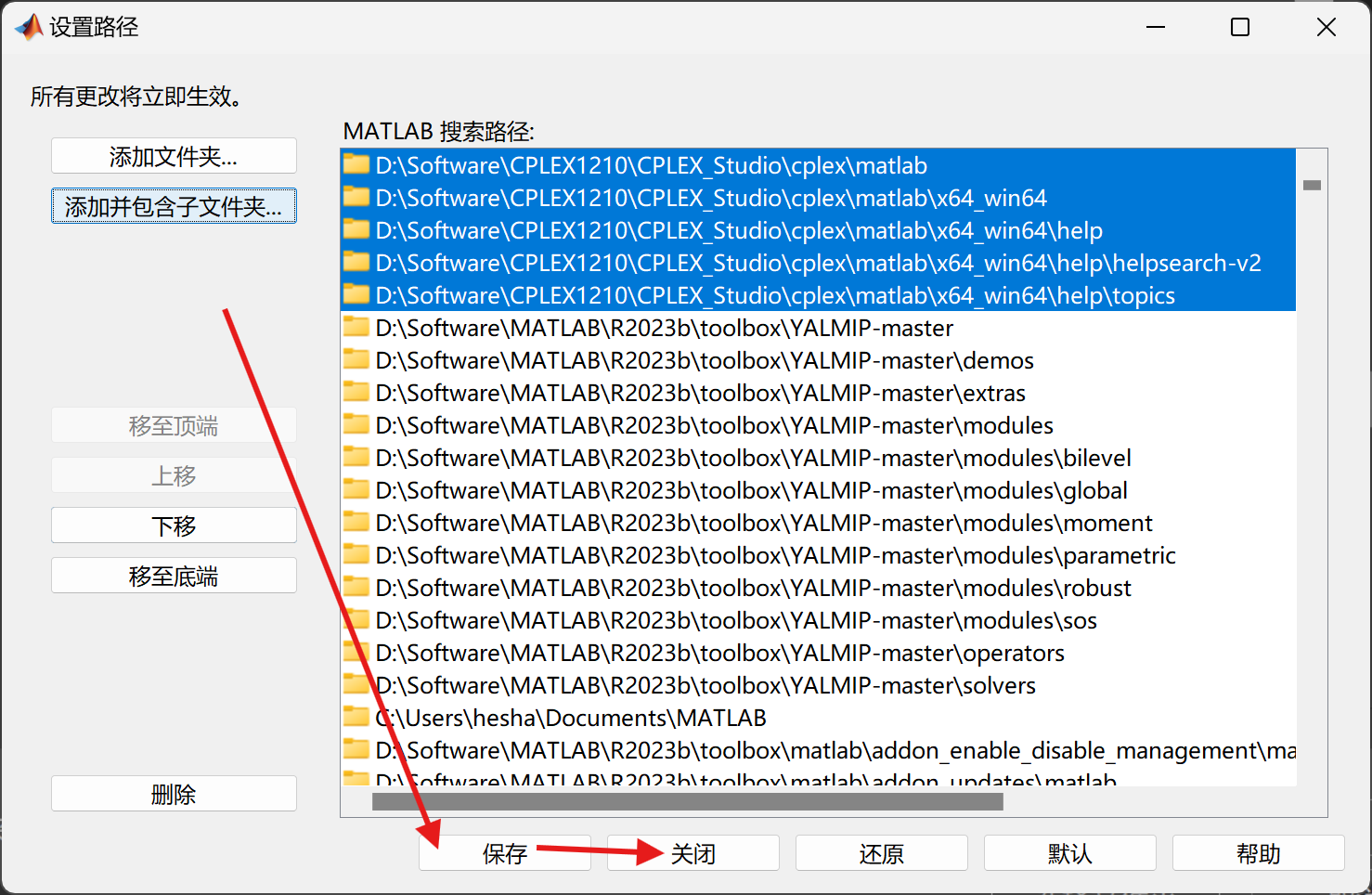This screenshot has width=1372, height=895.
Task: Close the dialog with 关闭 button
Action: pyautogui.click(x=693, y=853)
